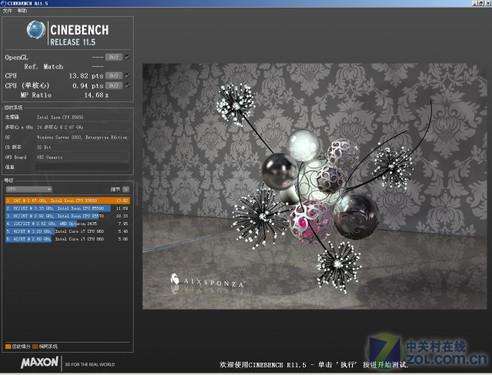Click the empty info text field

[82, 167]
